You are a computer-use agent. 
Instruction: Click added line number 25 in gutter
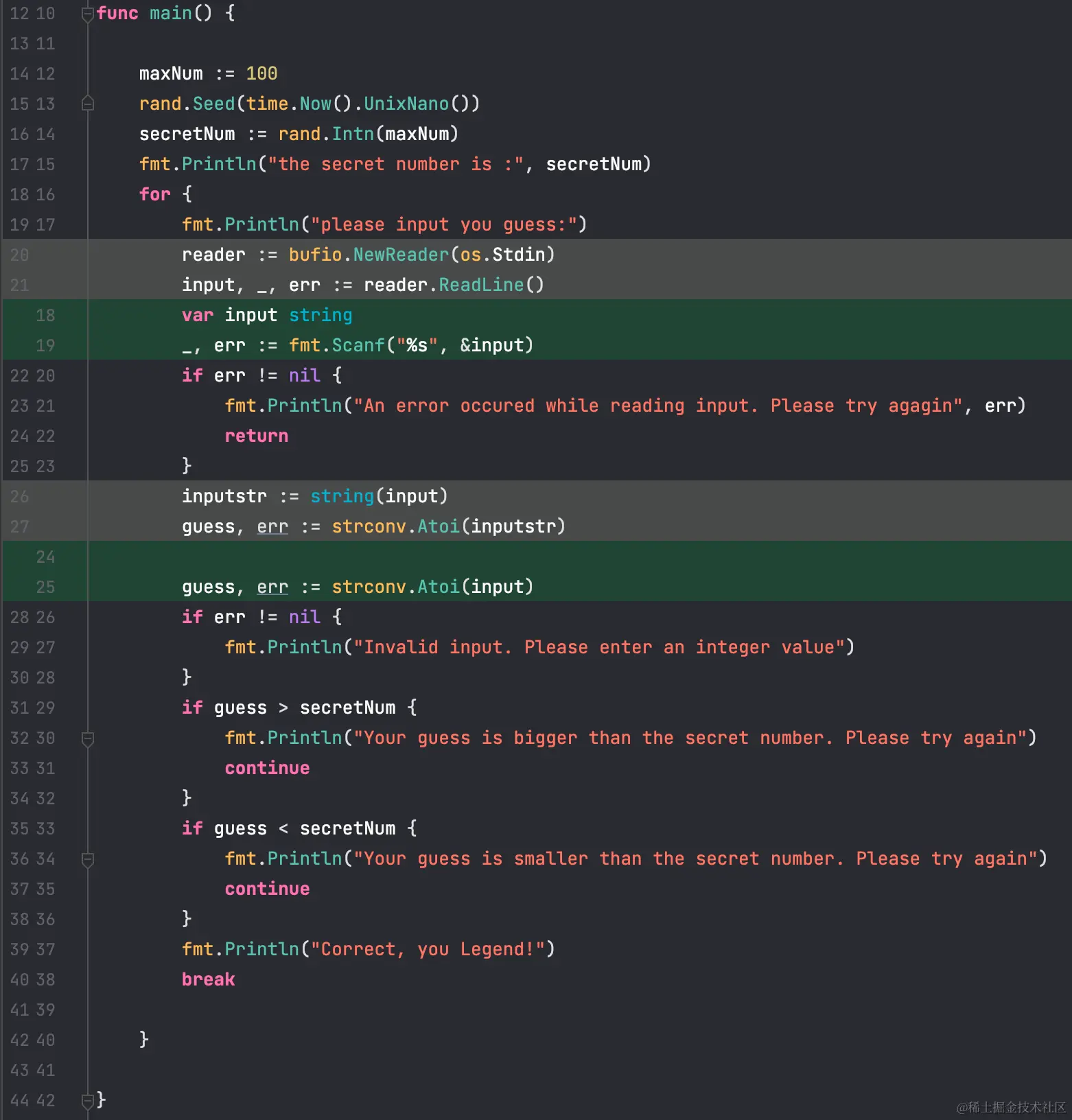(x=45, y=587)
